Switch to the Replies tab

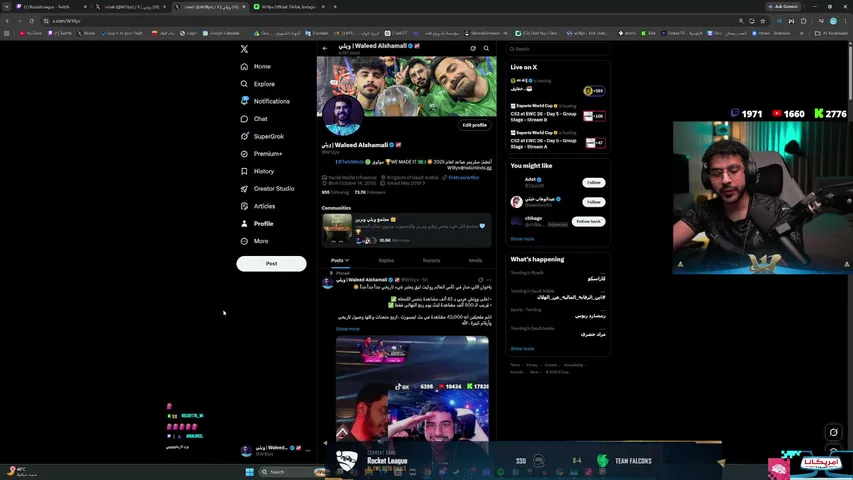[386, 261]
